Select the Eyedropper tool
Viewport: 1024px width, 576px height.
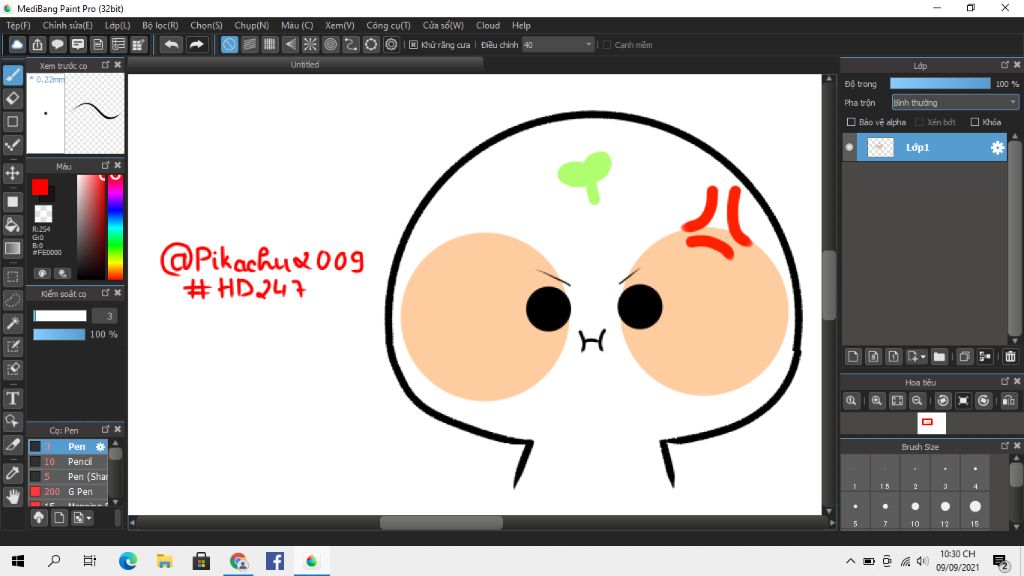coord(12,472)
